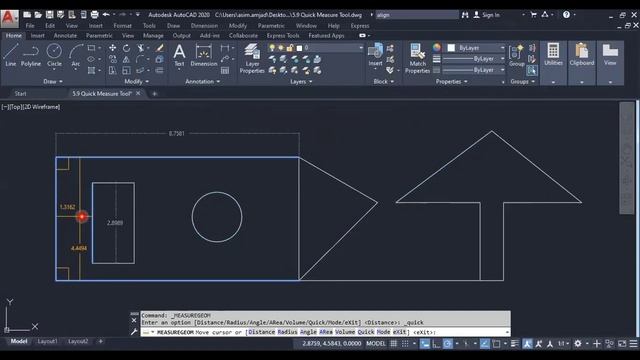Open the object color ByLayer dropdown

(476, 48)
